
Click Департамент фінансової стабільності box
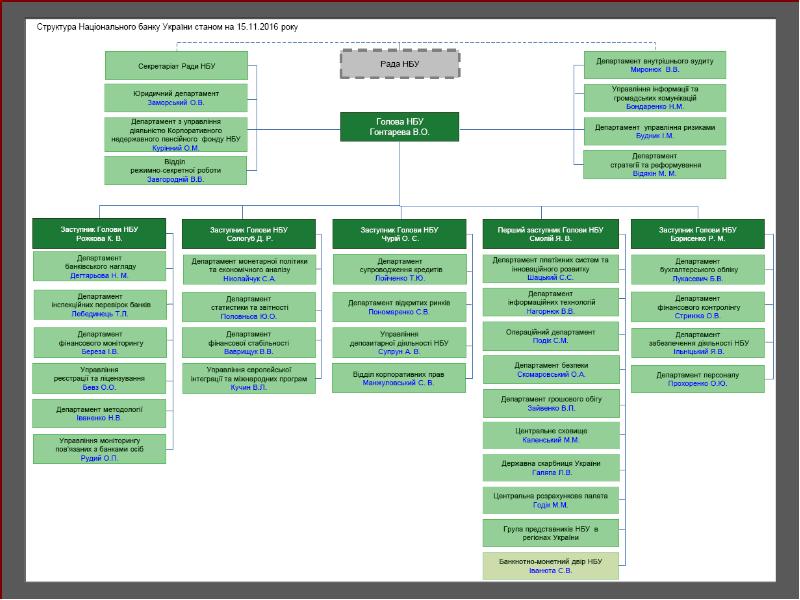pyautogui.click(x=249, y=342)
